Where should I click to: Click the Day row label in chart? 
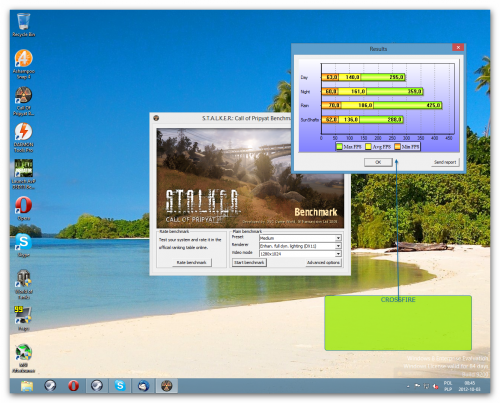[304, 77]
